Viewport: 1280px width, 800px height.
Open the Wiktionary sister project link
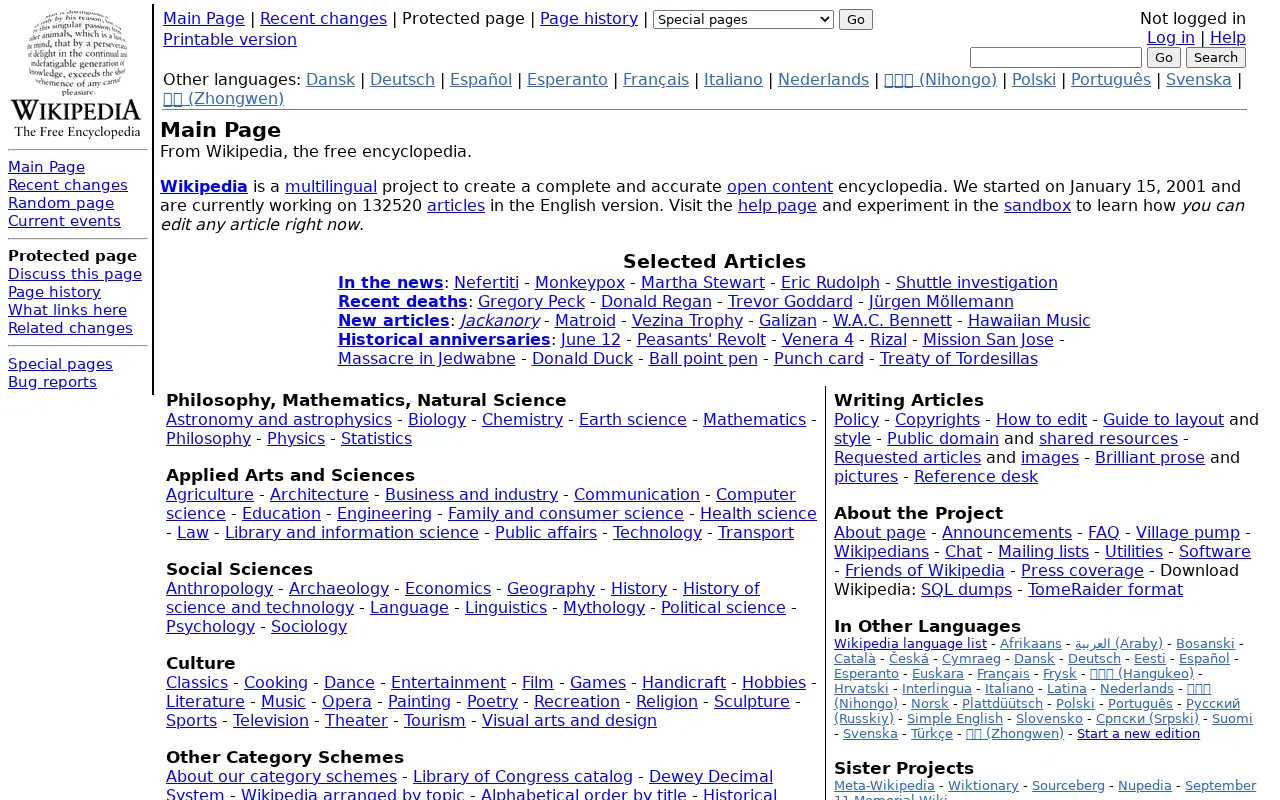[x=983, y=785]
